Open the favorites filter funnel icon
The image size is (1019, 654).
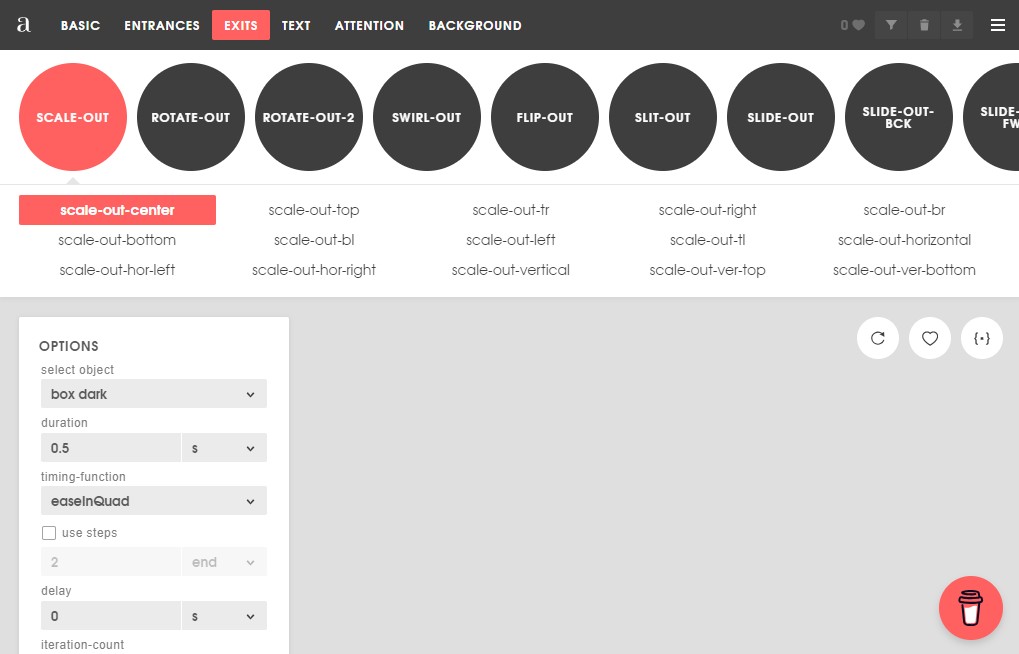(x=891, y=25)
